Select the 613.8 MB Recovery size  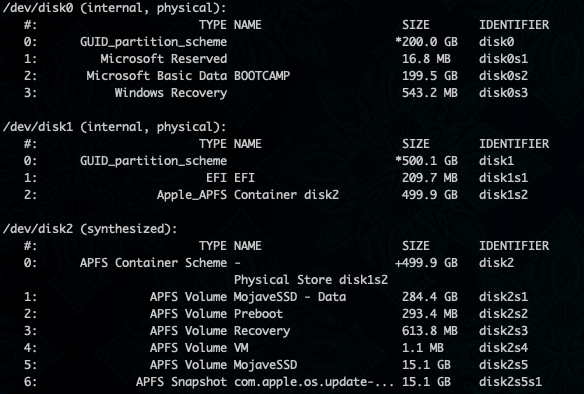coord(429,331)
